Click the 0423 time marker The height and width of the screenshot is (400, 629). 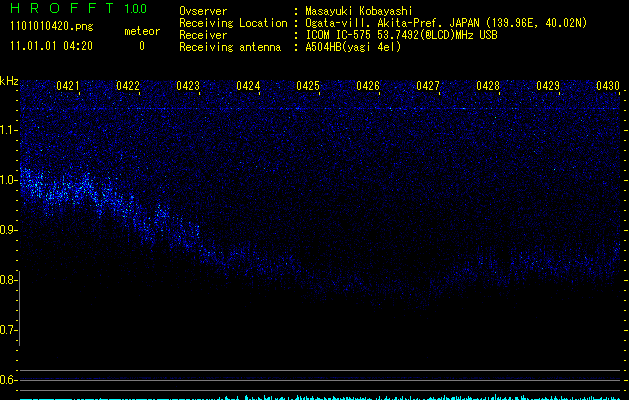pyautogui.click(x=188, y=86)
